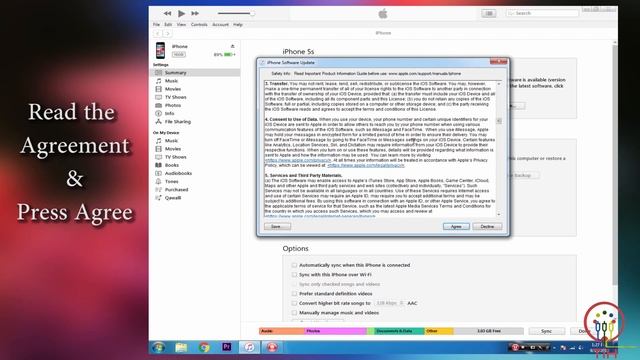Click the Photos camera icon in the sidebar
Screen dimensions: 640x360
coord(159,105)
